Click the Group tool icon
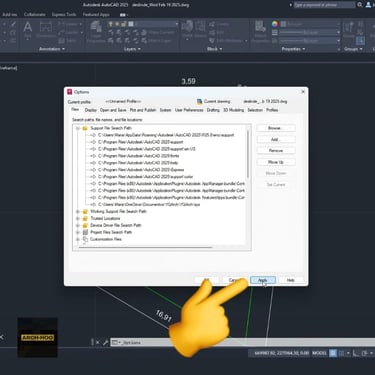375x375 pixels. (348, 29)
